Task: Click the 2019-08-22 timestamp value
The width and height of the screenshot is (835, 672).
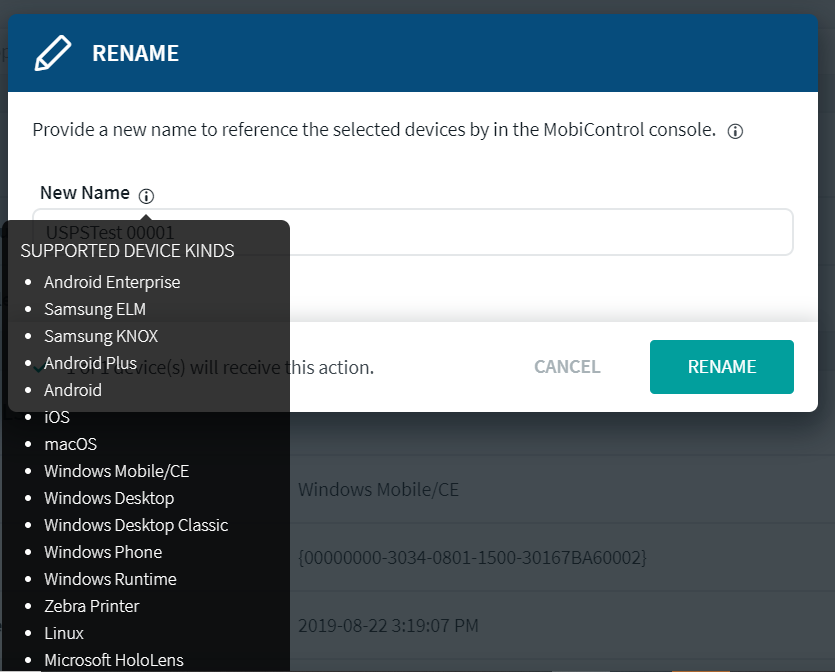Action: pyautogui.click(x=388, y=626)
